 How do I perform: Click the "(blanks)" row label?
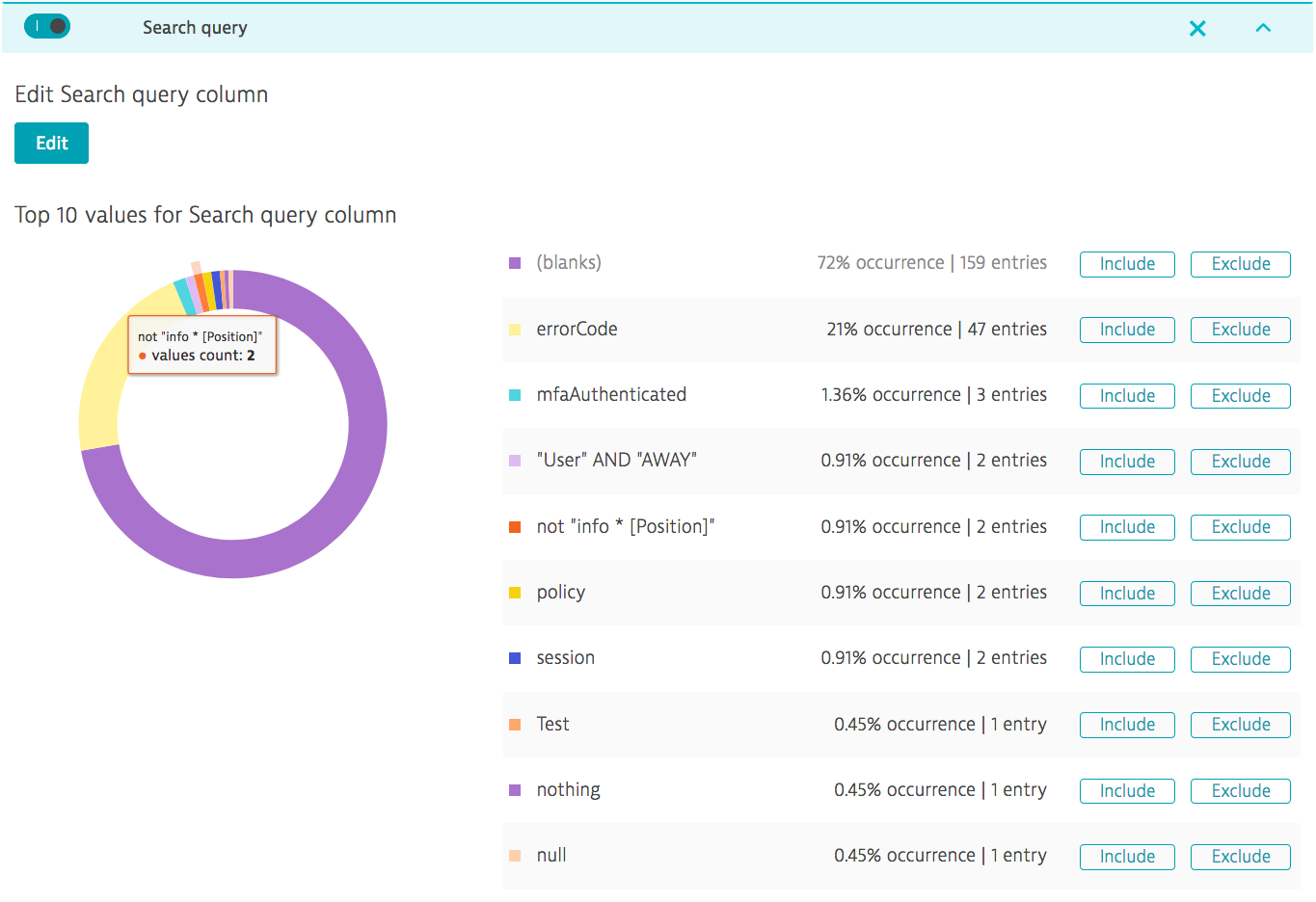569,262
